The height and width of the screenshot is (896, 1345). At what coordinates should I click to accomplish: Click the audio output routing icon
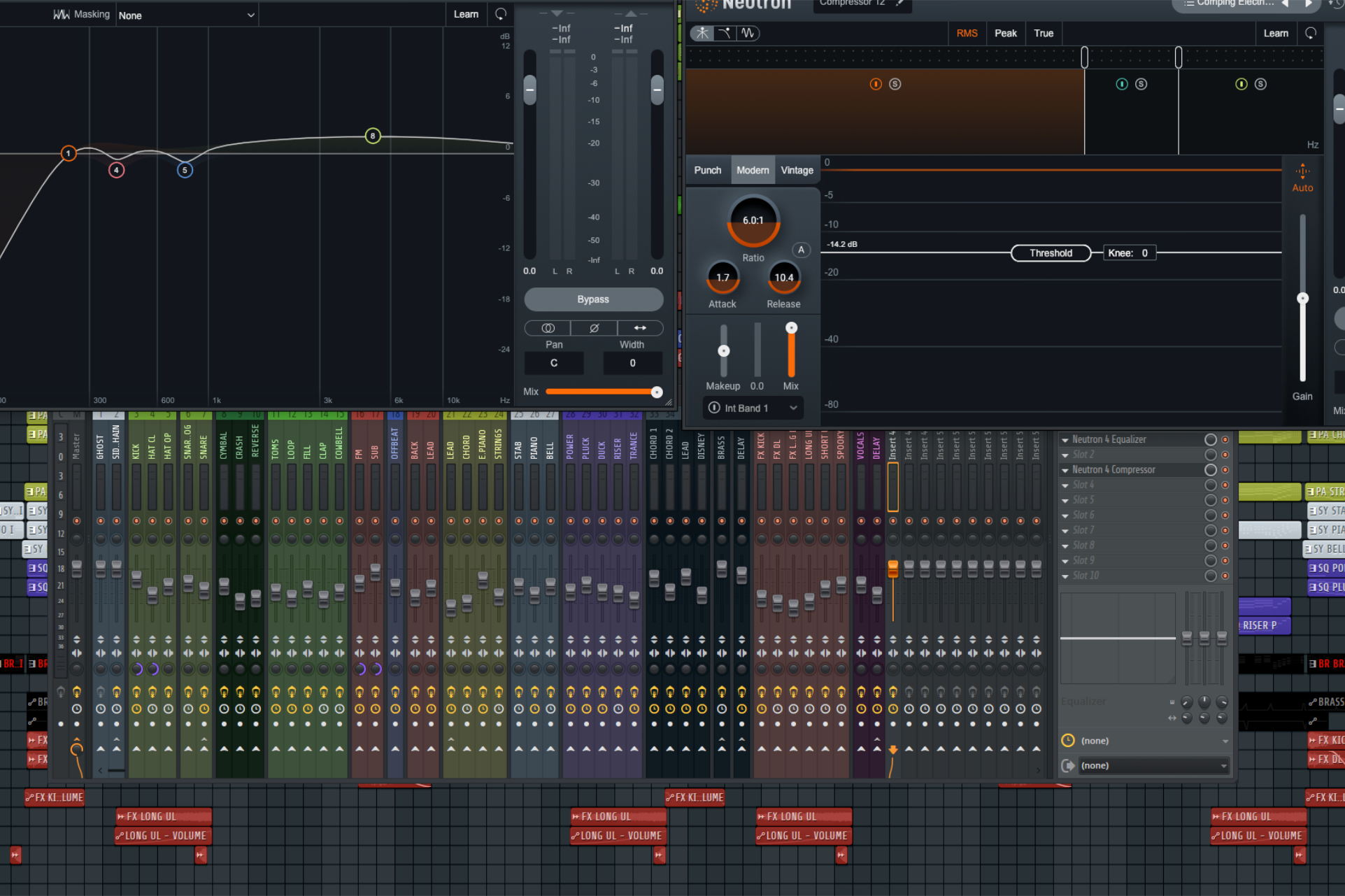point(1068,766)
